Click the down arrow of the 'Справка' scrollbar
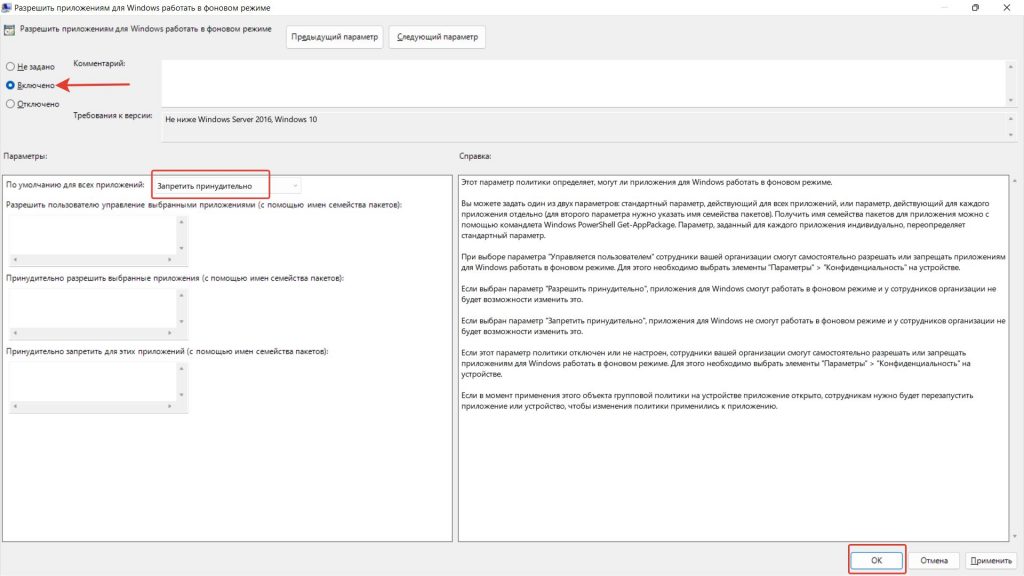Image resolution: width=1024 pixels, height=576 pixels. [x=1015, y=536]
